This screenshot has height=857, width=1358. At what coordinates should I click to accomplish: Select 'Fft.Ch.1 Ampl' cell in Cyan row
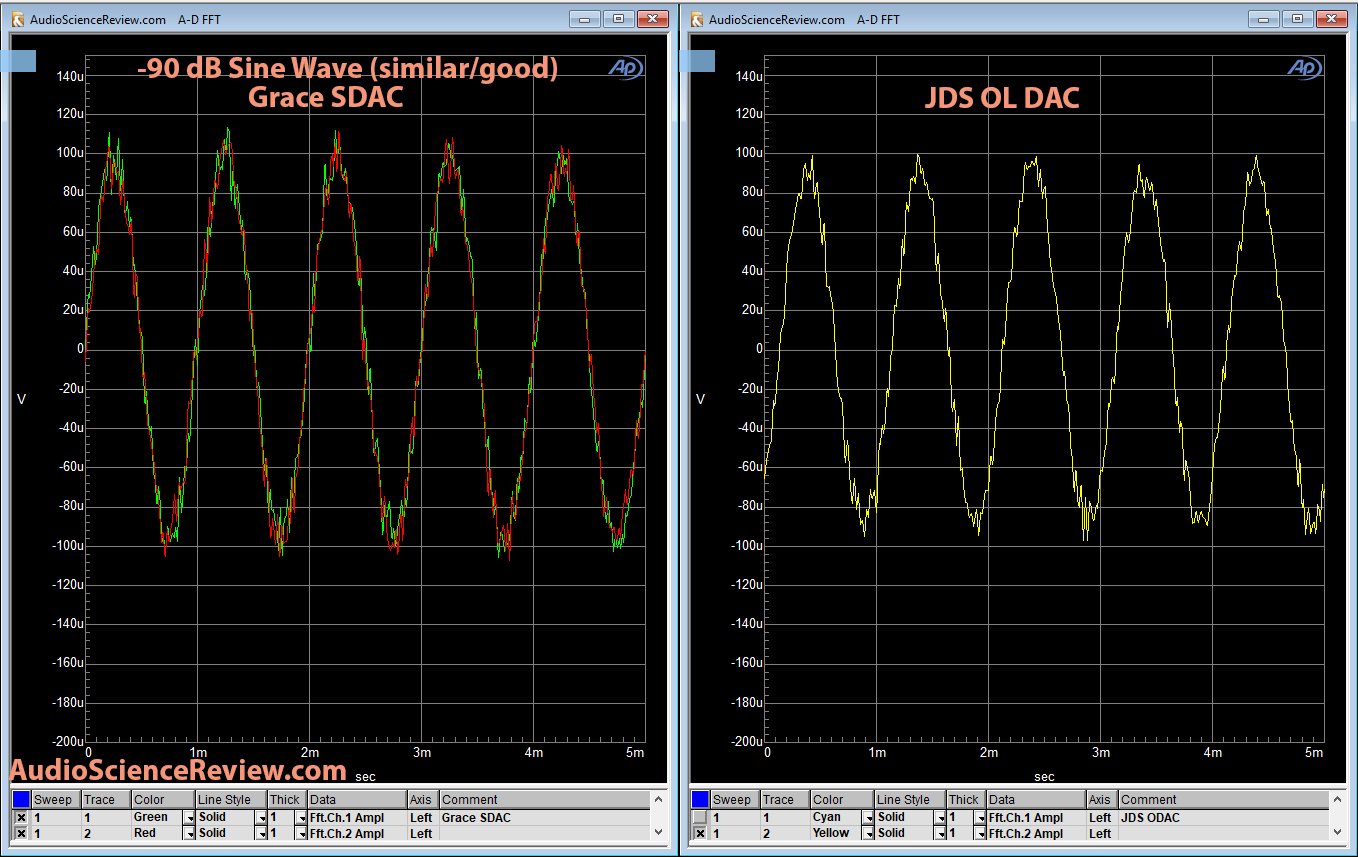(x=1036, y=818)
